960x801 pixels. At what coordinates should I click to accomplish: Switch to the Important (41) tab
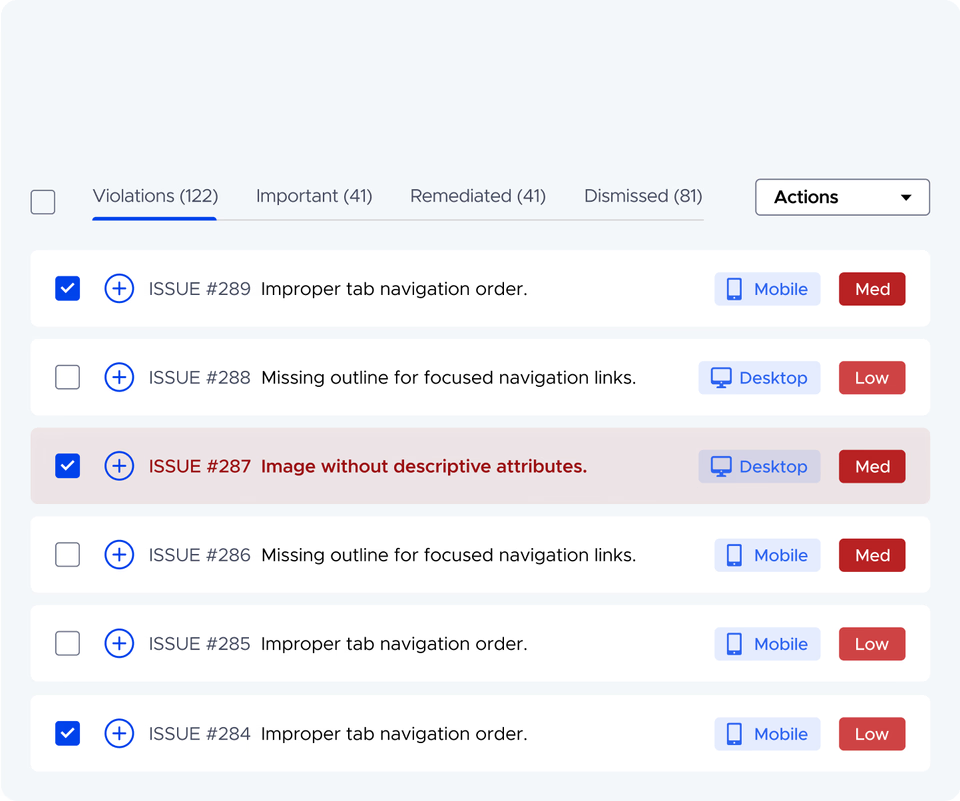[314, 196]
